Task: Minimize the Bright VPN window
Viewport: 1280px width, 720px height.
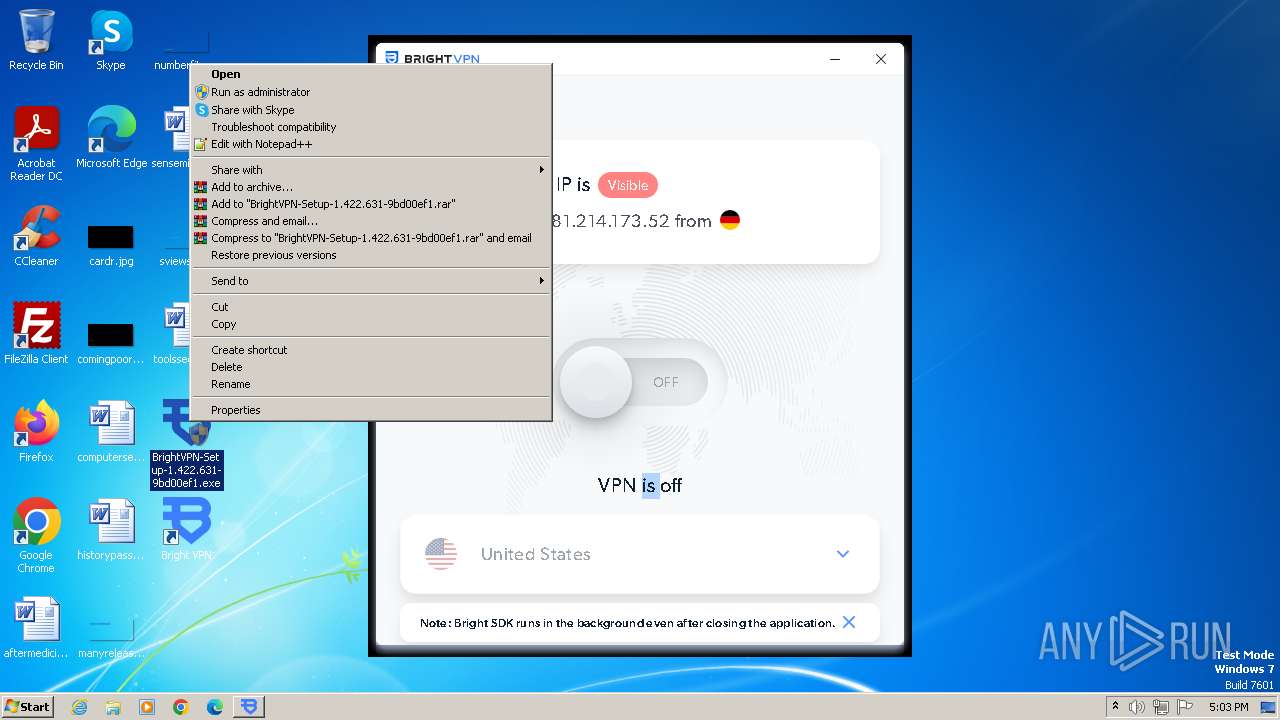Action: (x=835, y=59)
